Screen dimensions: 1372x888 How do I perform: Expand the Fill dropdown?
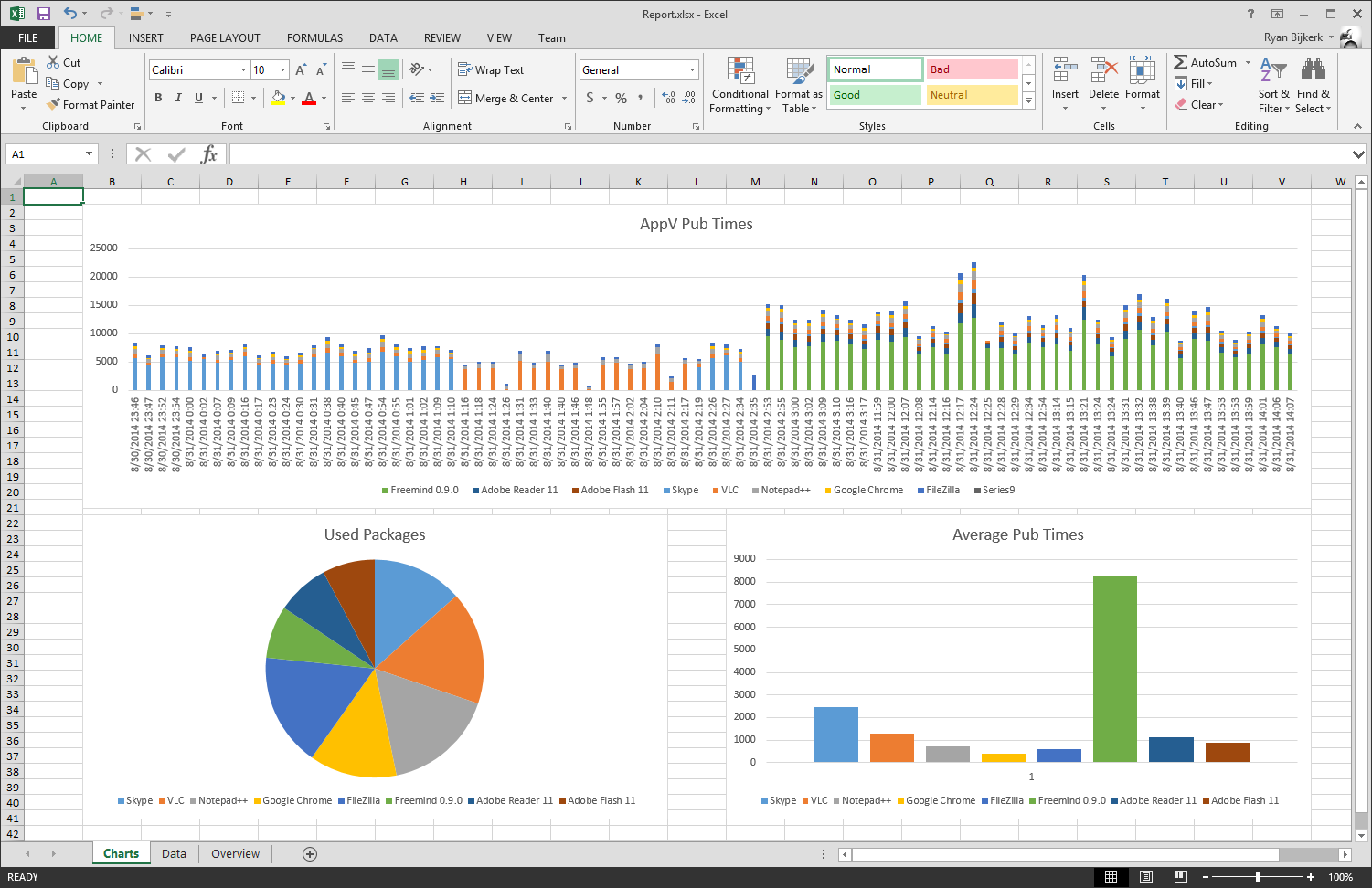click(x=1209, y=83)
